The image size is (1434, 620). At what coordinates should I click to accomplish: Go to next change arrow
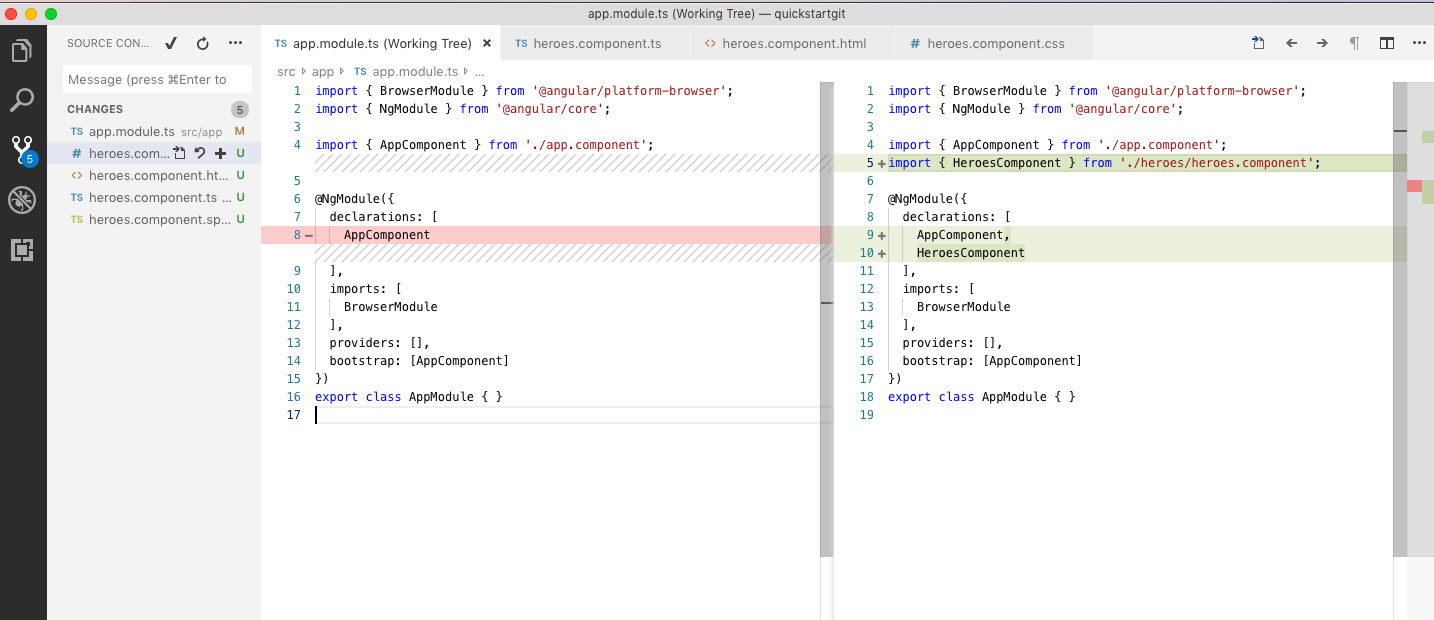click(x=1322, y=43)
